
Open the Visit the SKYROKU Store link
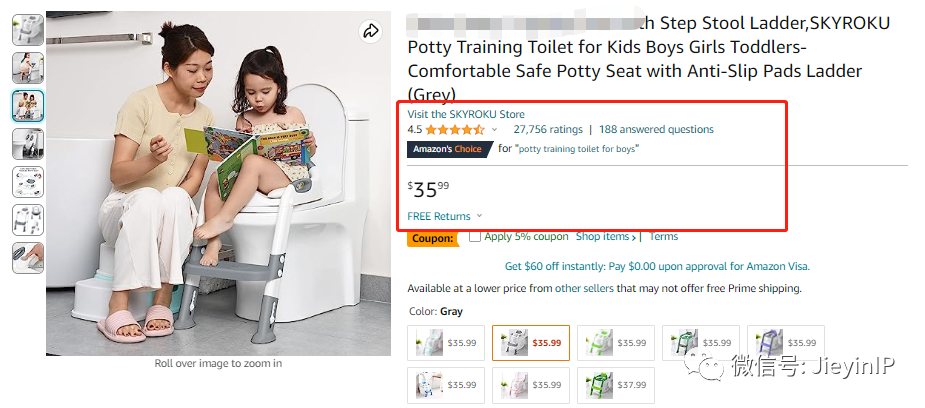(x=465, y=114)
